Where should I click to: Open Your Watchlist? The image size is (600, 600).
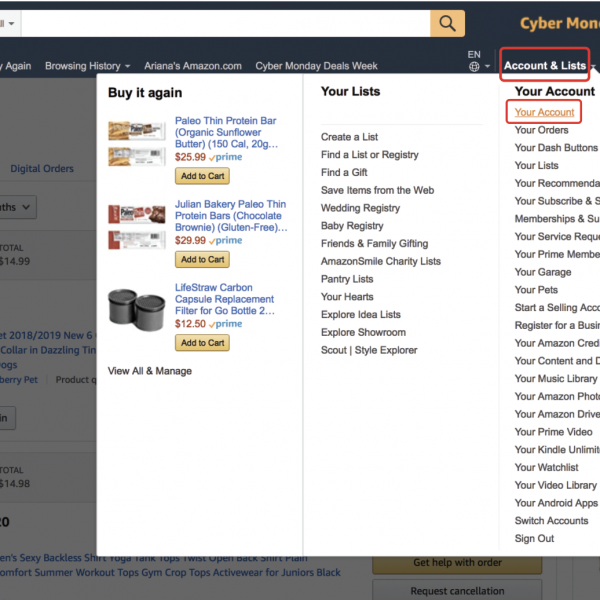pos(546,468)
